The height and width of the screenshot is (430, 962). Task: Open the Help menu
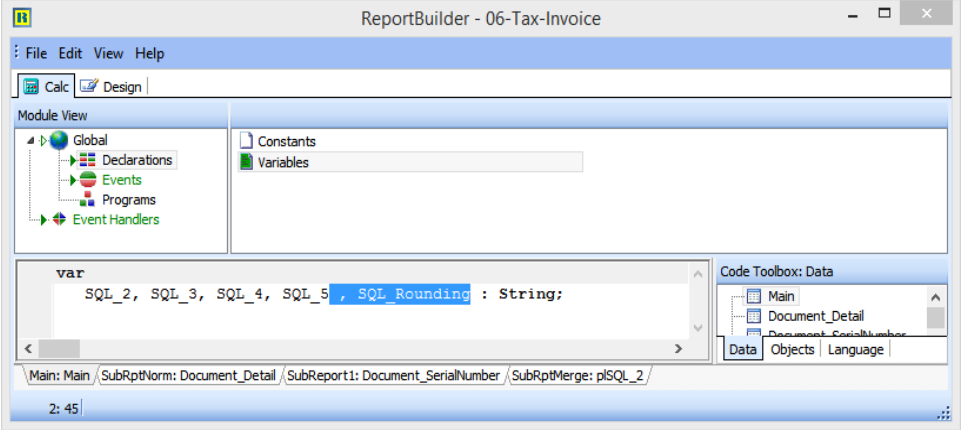coord(150,54)
